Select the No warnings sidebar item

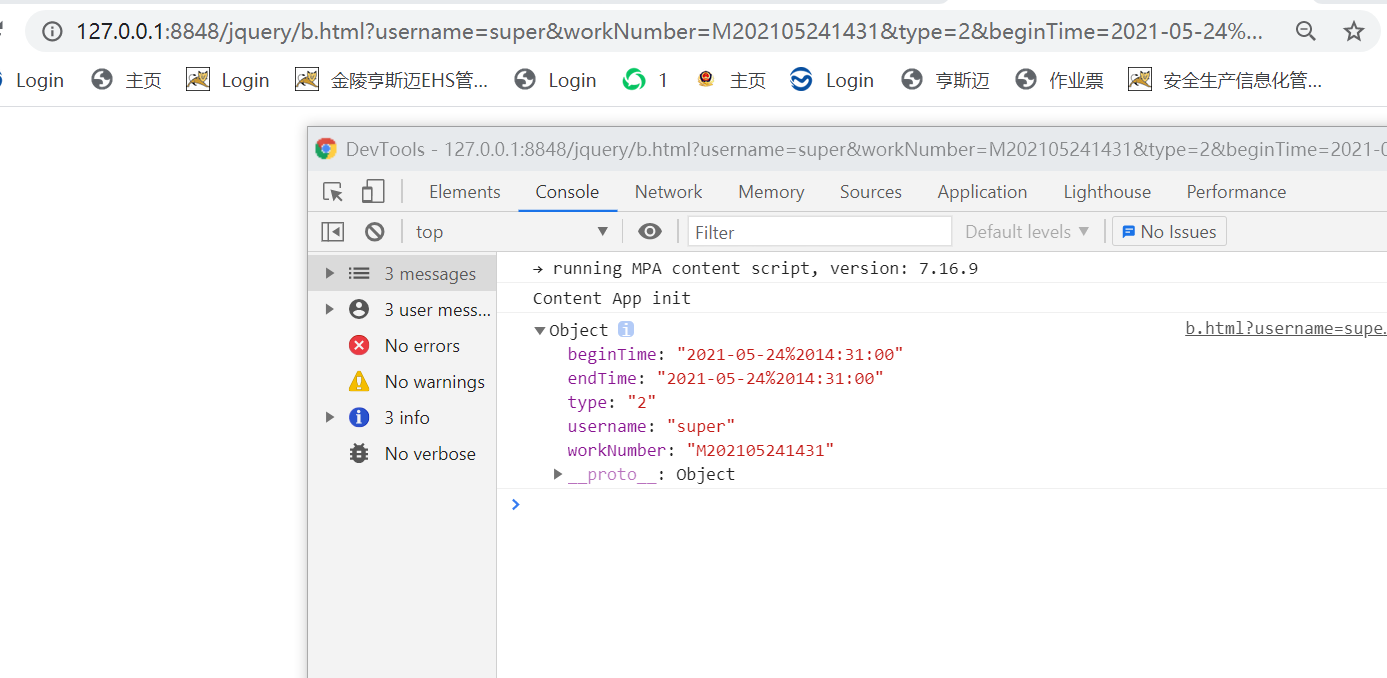[x=402, y=381]
